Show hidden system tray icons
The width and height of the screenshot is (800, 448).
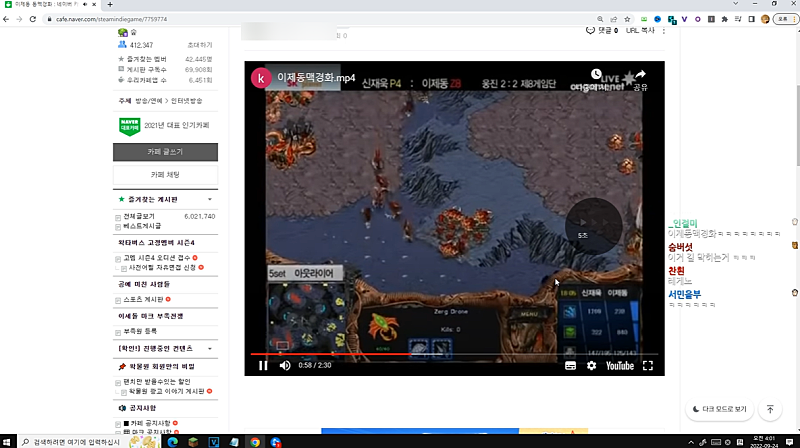pos(691,442)
